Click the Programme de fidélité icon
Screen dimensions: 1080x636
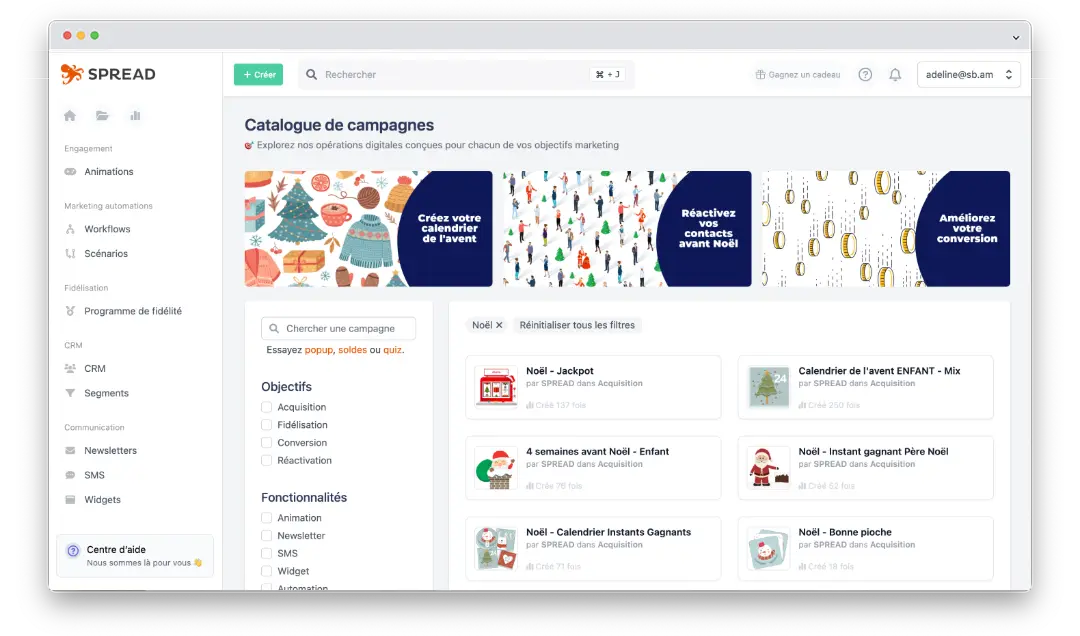click(x=69, y=311)
